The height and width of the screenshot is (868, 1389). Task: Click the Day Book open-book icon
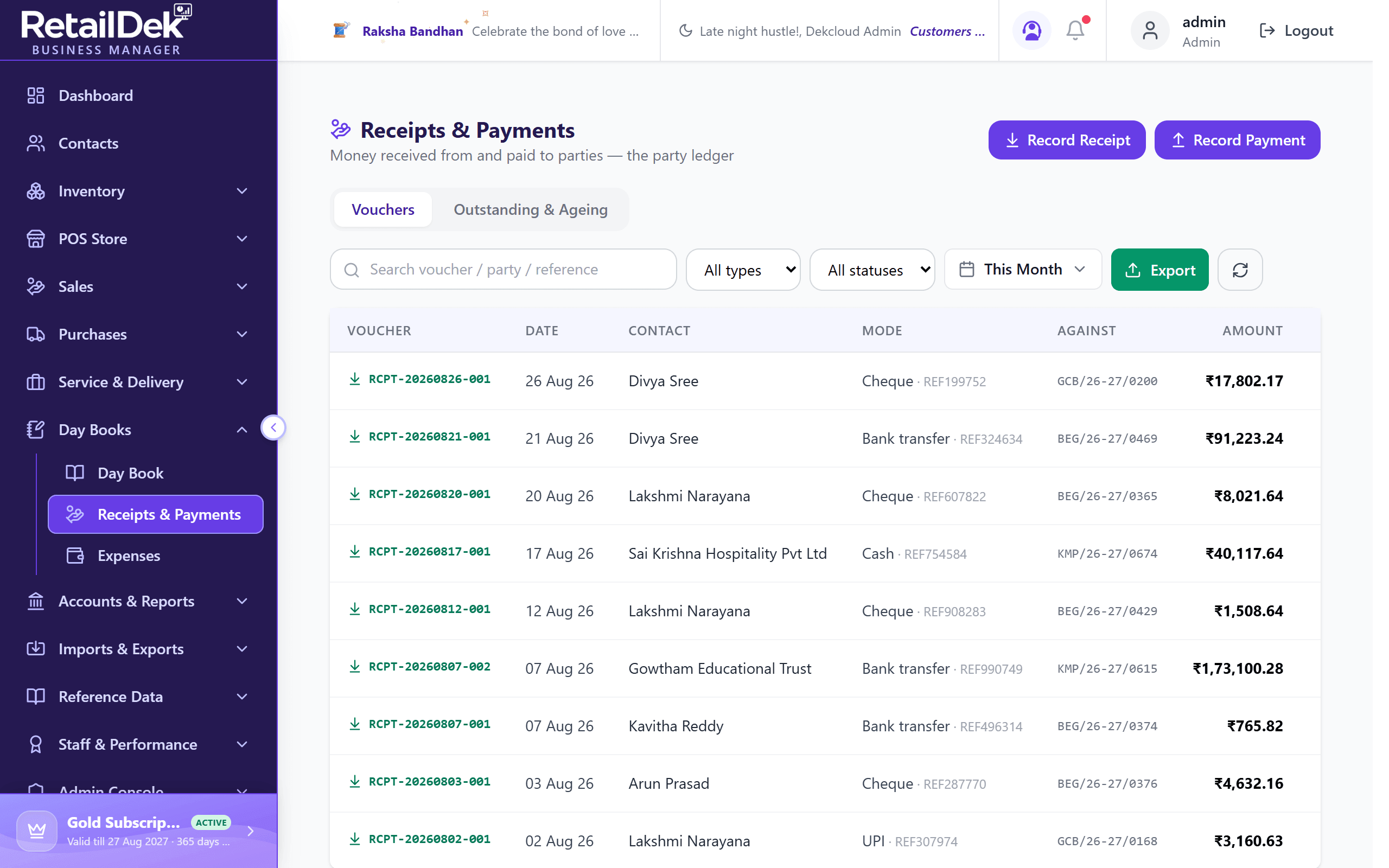pos(75,473)
